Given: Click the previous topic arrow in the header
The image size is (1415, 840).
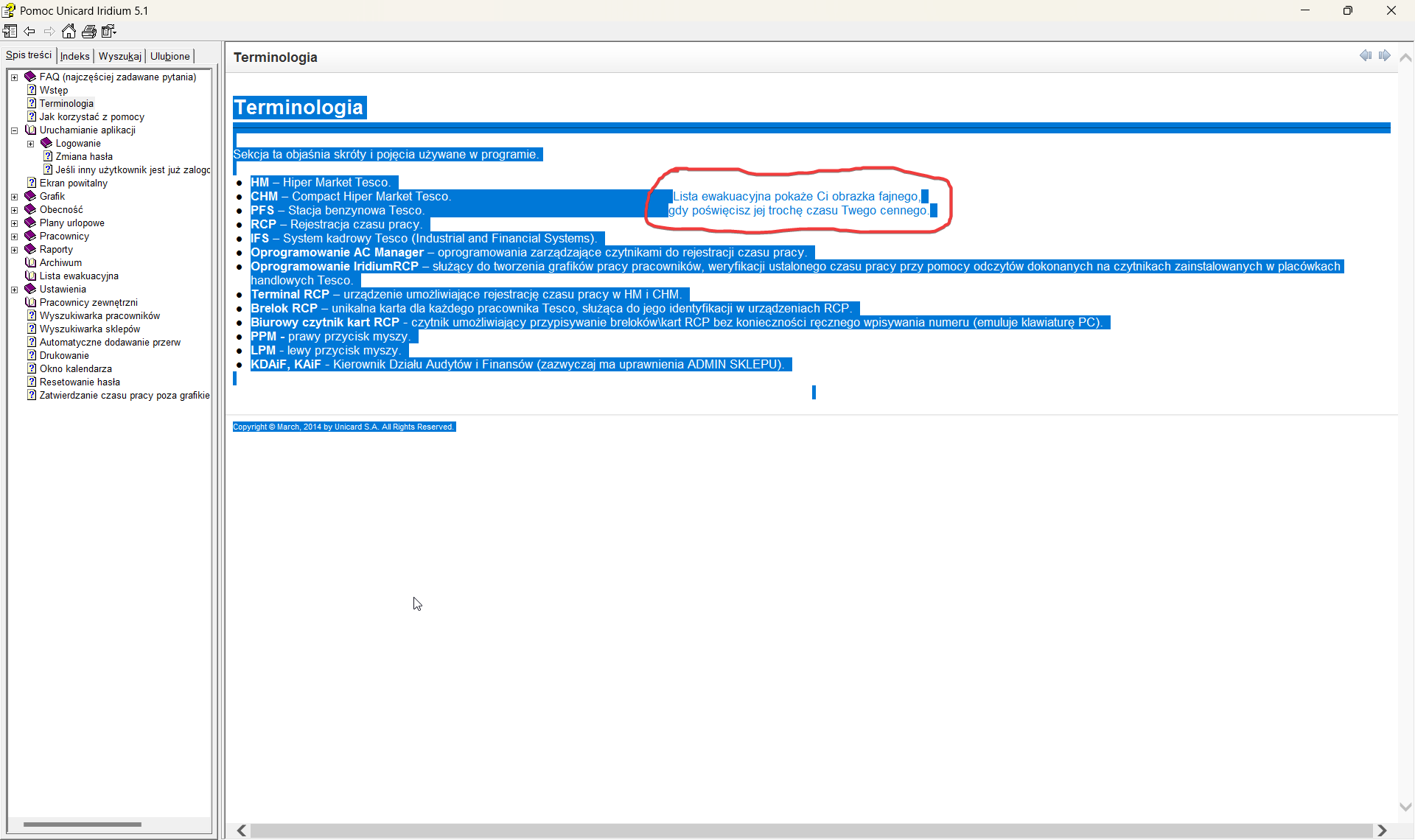Looking at the screenshot, I should tap(1366, 55).
